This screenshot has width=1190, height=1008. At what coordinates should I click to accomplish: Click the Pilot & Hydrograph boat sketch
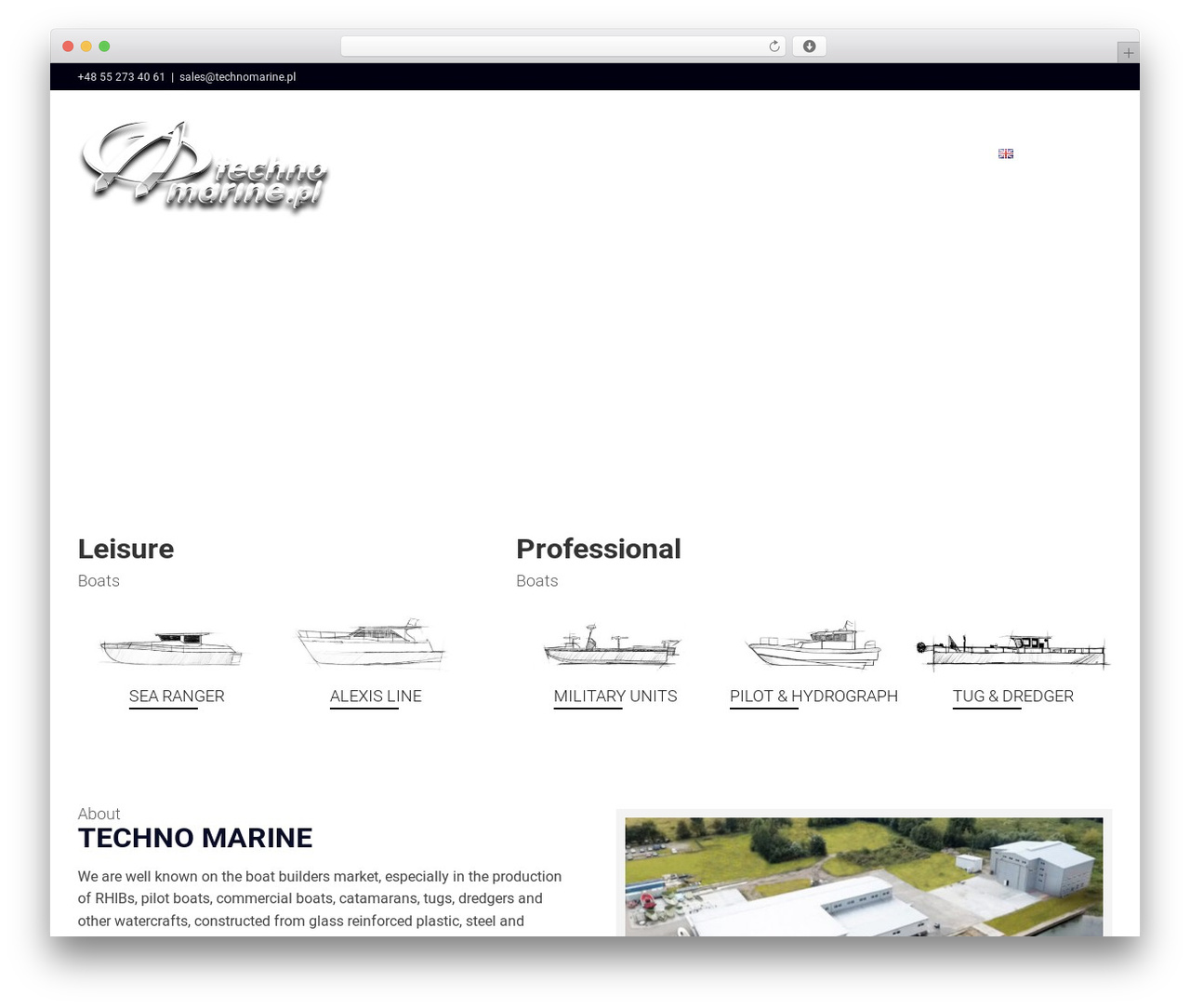(813, 644)
